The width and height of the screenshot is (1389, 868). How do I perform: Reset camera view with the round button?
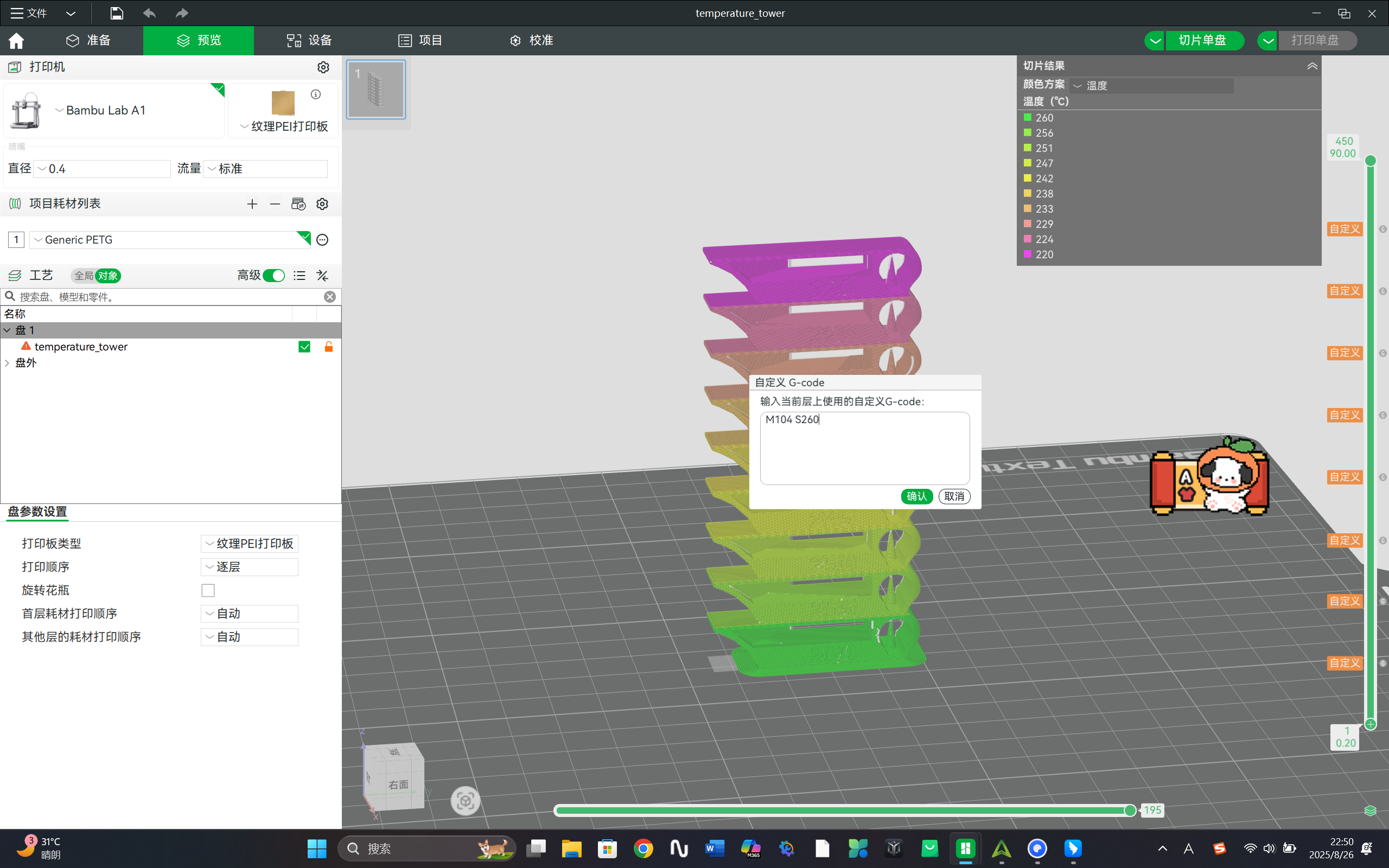click(x=465, y=801)
